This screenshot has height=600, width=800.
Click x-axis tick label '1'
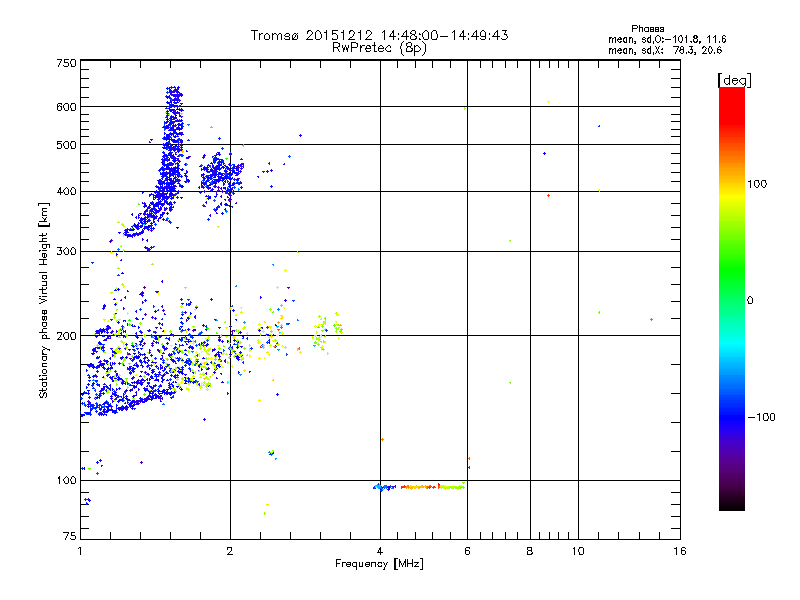(81, 551)
